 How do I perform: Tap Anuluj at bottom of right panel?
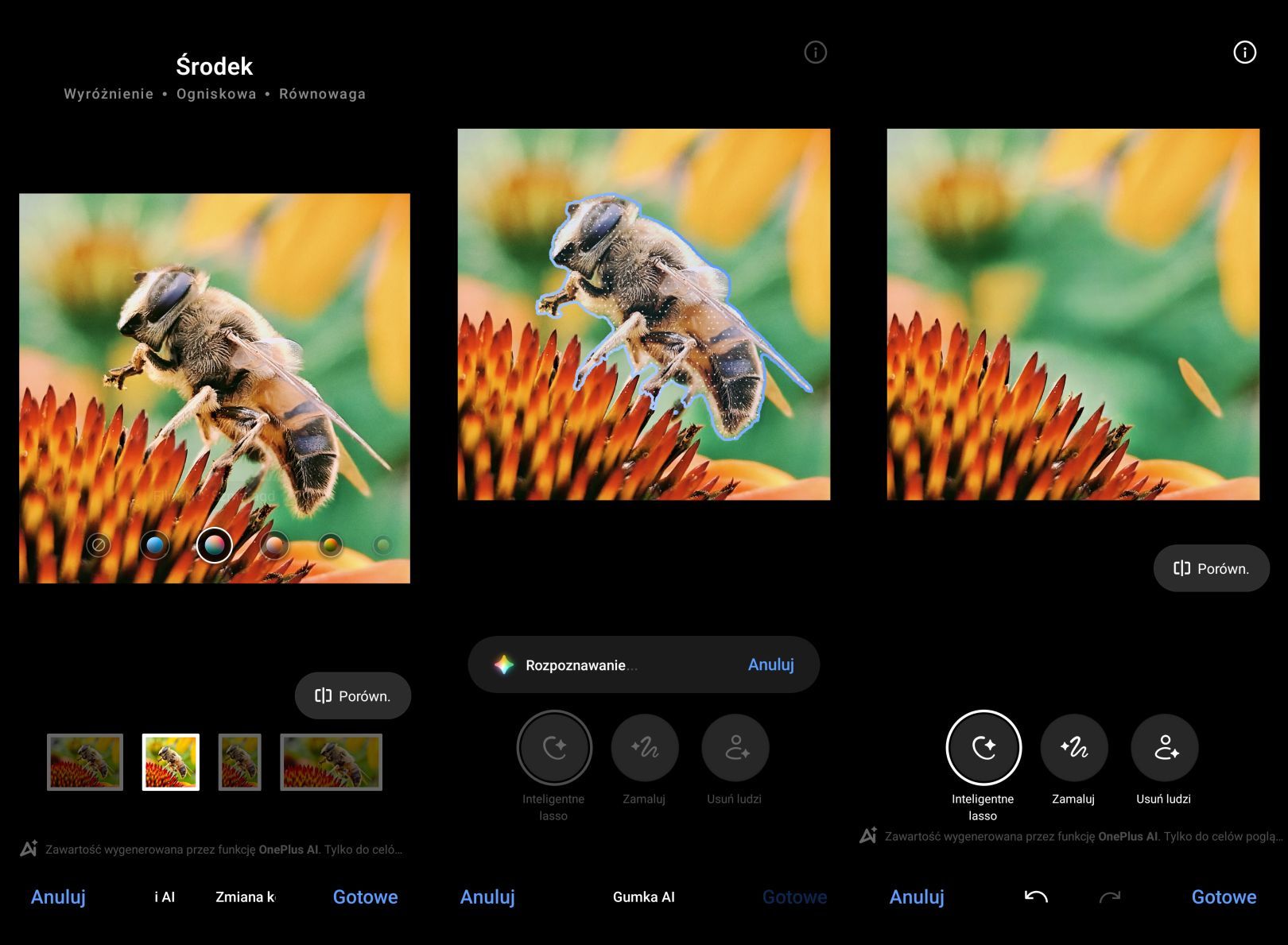[x=917, y=897]
